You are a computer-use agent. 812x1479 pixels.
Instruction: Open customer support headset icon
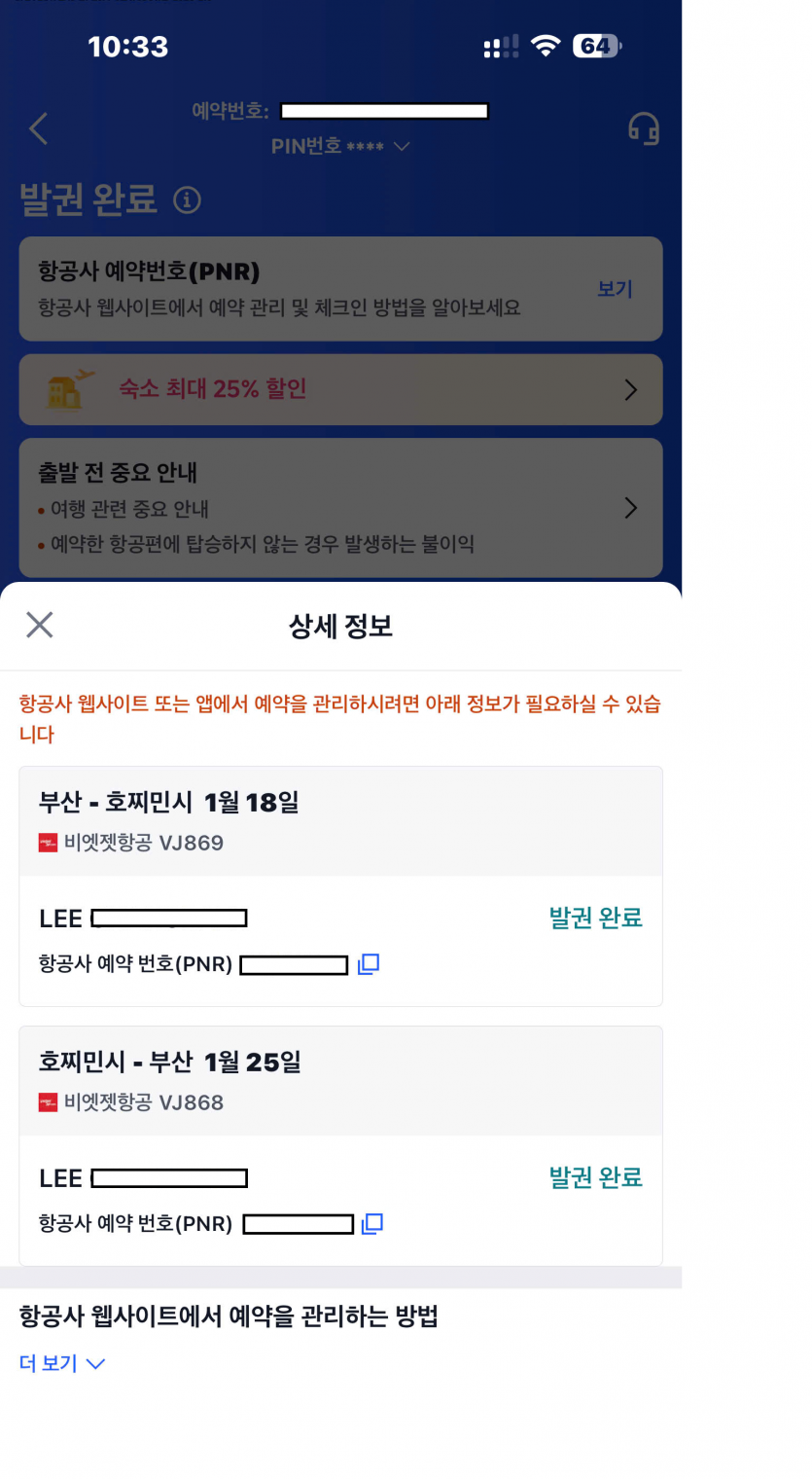click(x=643, y=128)
